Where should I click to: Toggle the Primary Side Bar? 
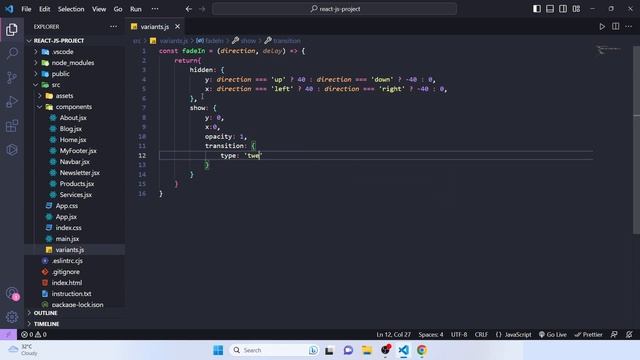[537, 9]
